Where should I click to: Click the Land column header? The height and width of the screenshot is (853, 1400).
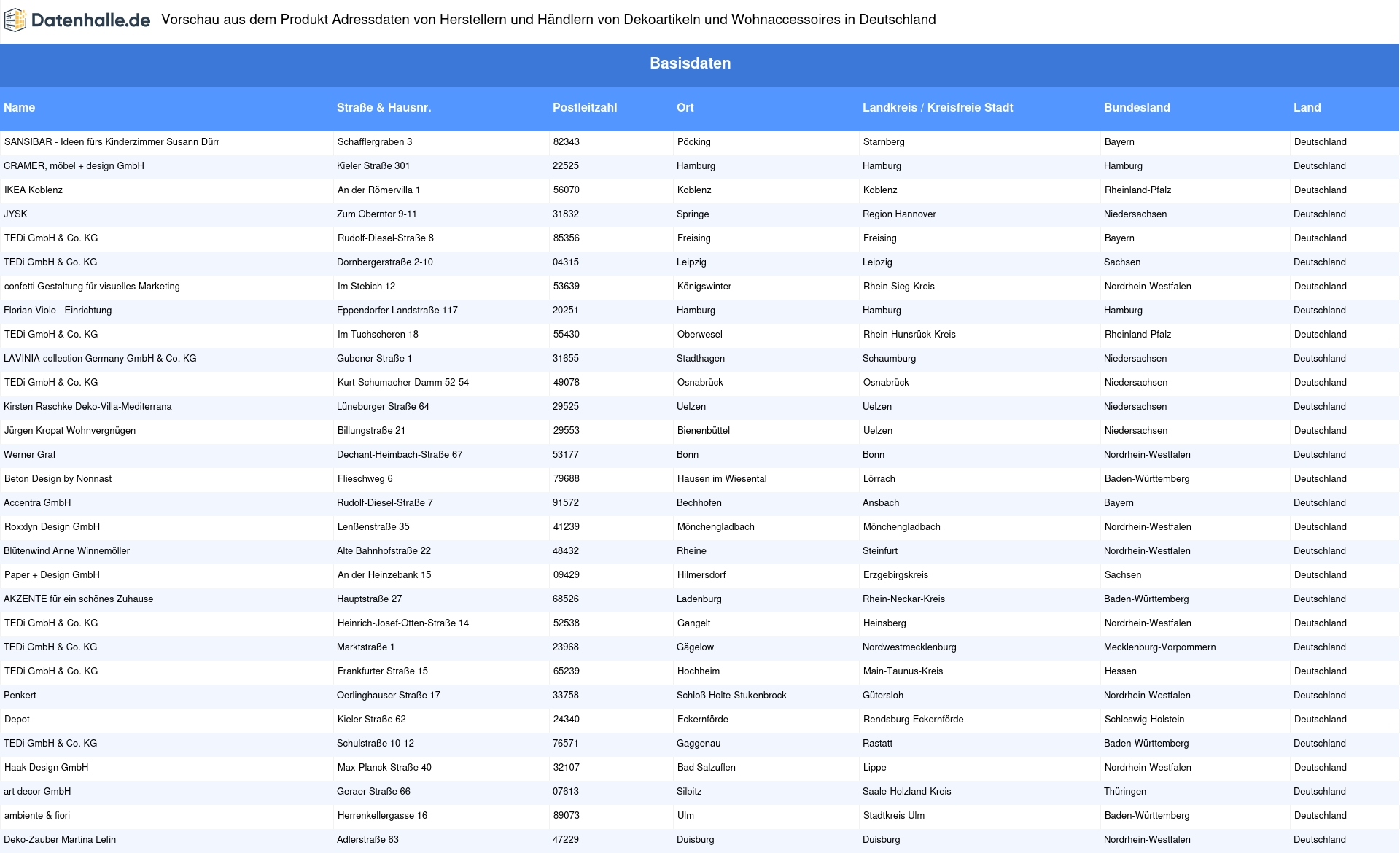(x=1307, y=107)
